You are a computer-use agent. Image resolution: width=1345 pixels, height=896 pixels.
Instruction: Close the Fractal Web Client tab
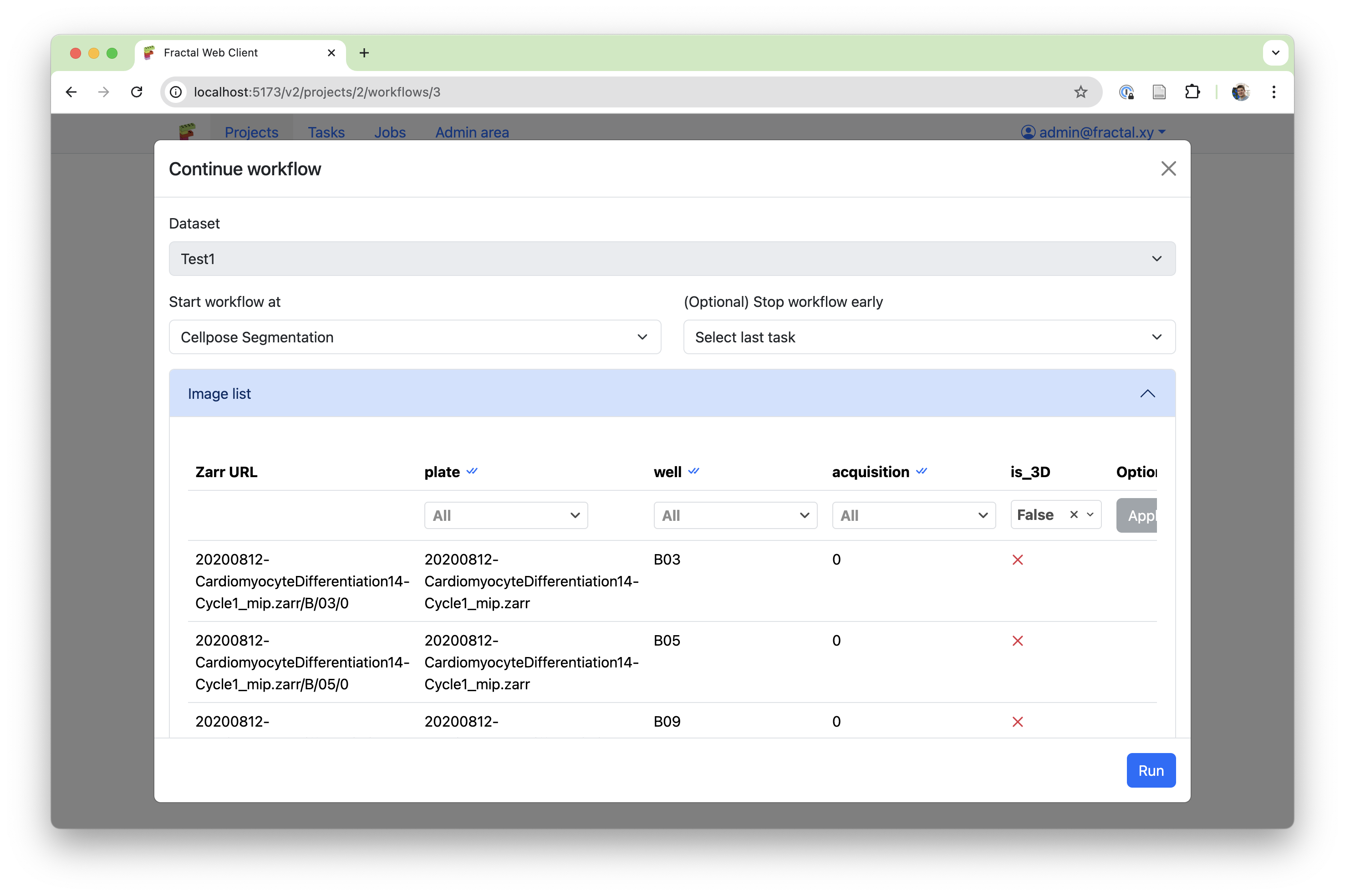(331, 52)
